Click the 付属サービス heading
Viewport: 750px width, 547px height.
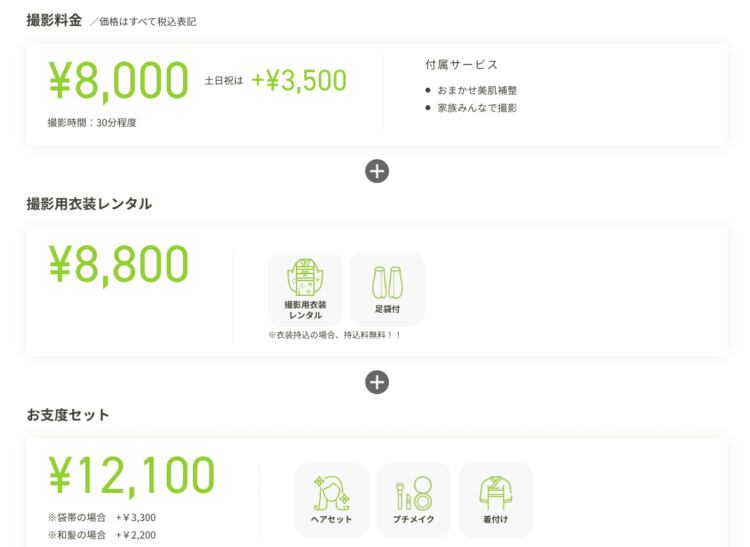[x=462, y=65]
